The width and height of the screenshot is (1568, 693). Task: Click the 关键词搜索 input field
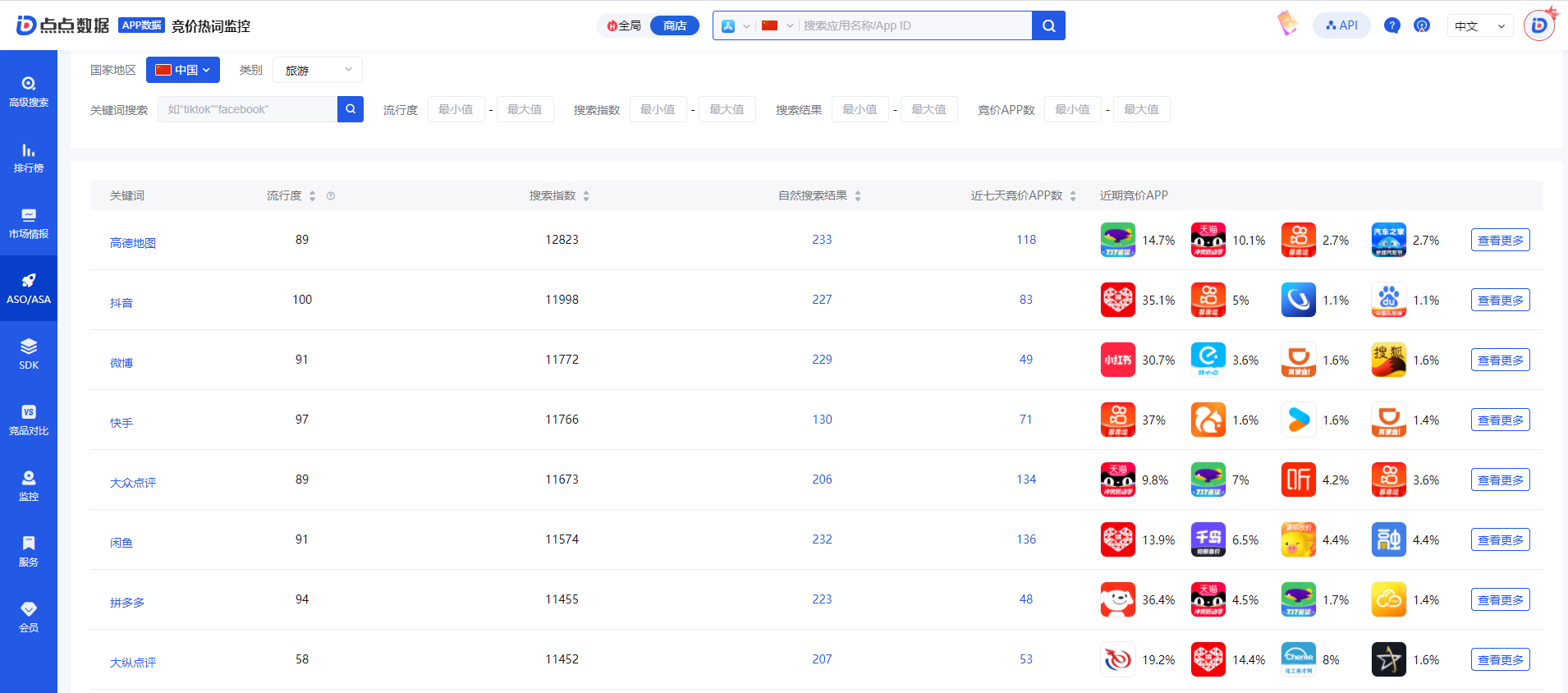coord(247,109)
